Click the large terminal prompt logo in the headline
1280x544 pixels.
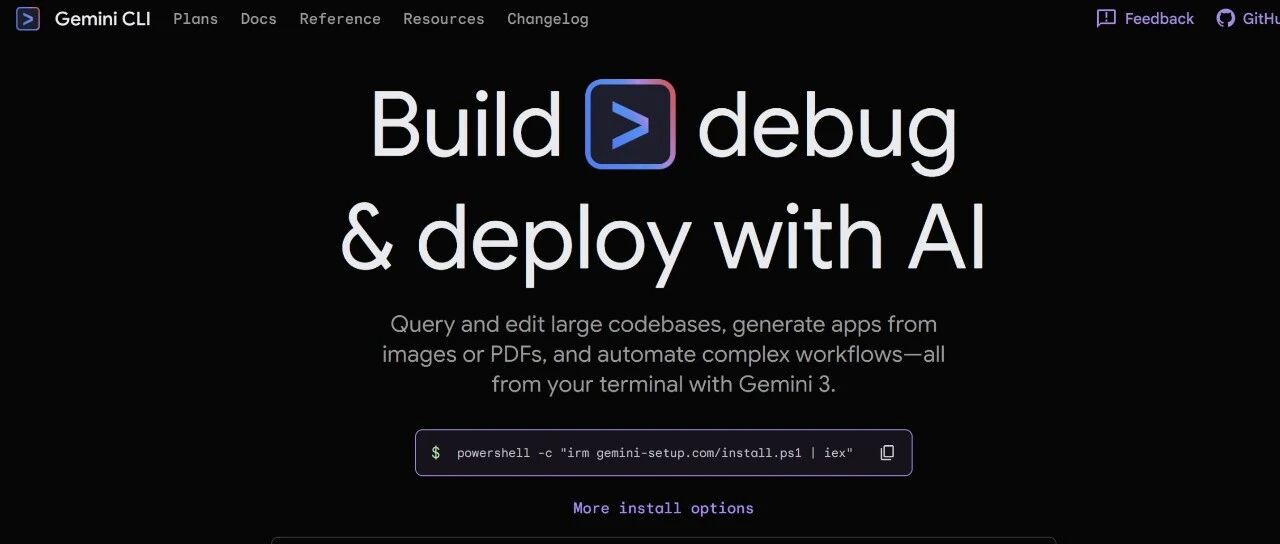point(630,124)
